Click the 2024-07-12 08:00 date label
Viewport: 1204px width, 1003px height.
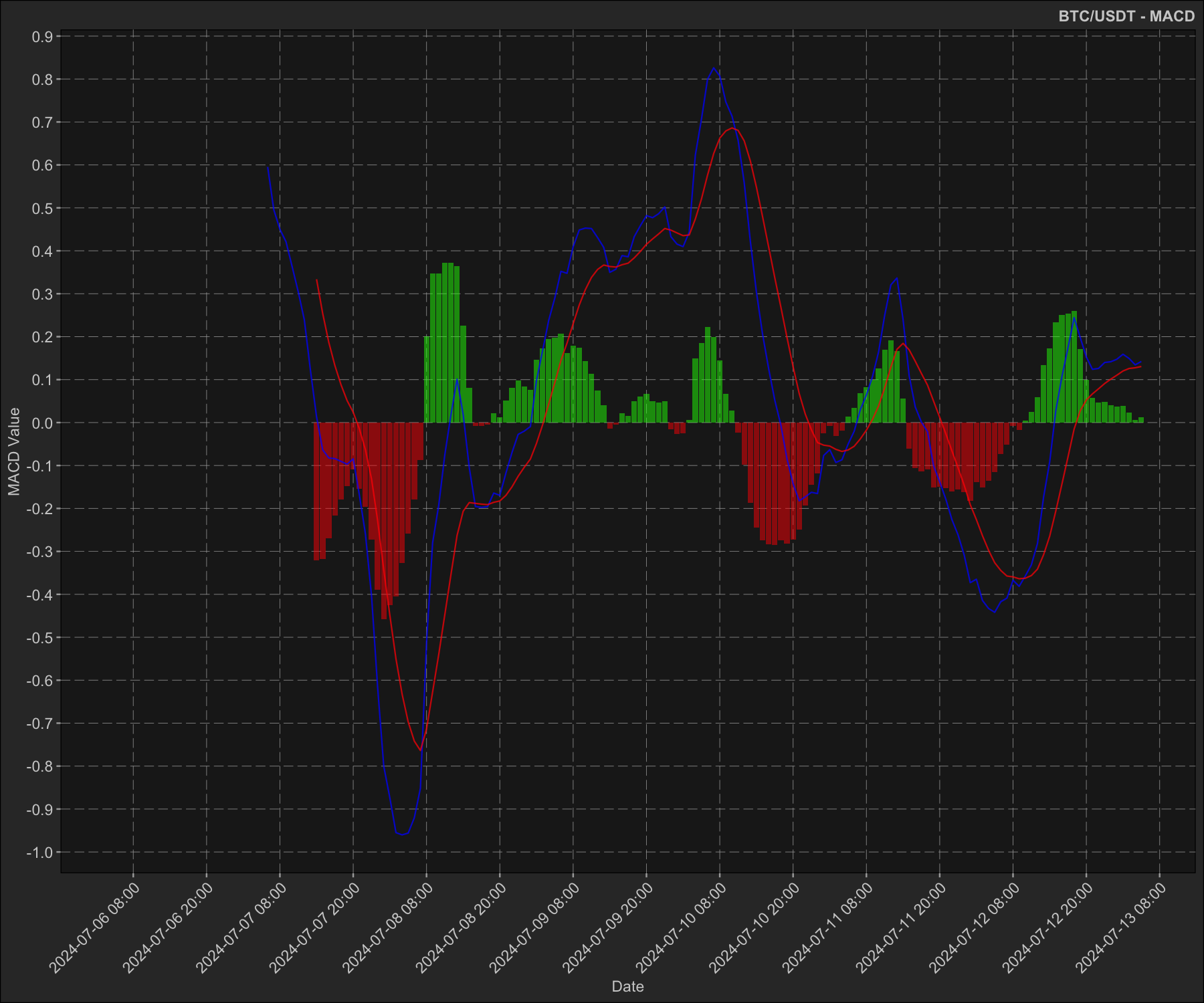[x=975, y=928]
